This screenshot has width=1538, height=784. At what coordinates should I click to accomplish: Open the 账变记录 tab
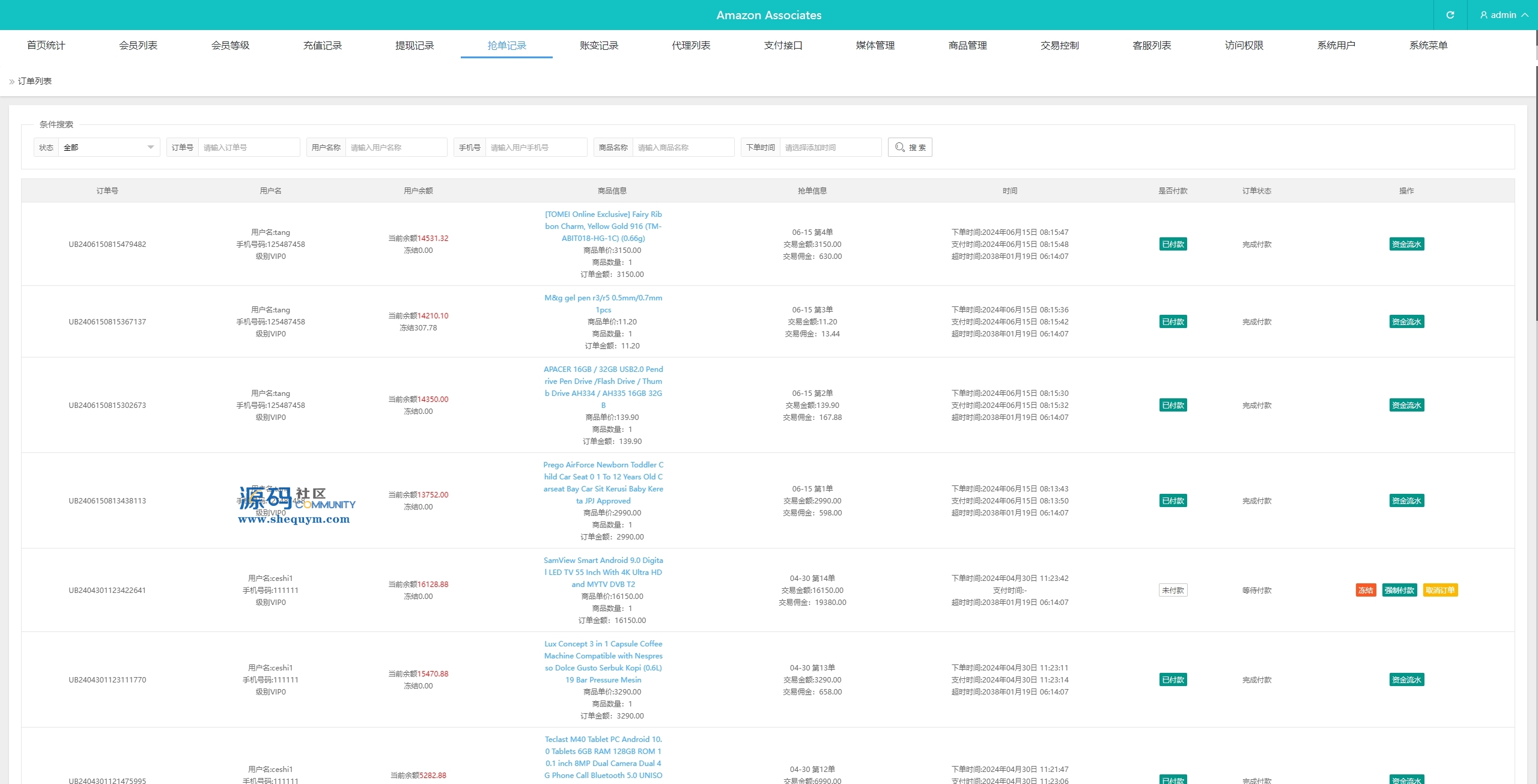point(599,45)
